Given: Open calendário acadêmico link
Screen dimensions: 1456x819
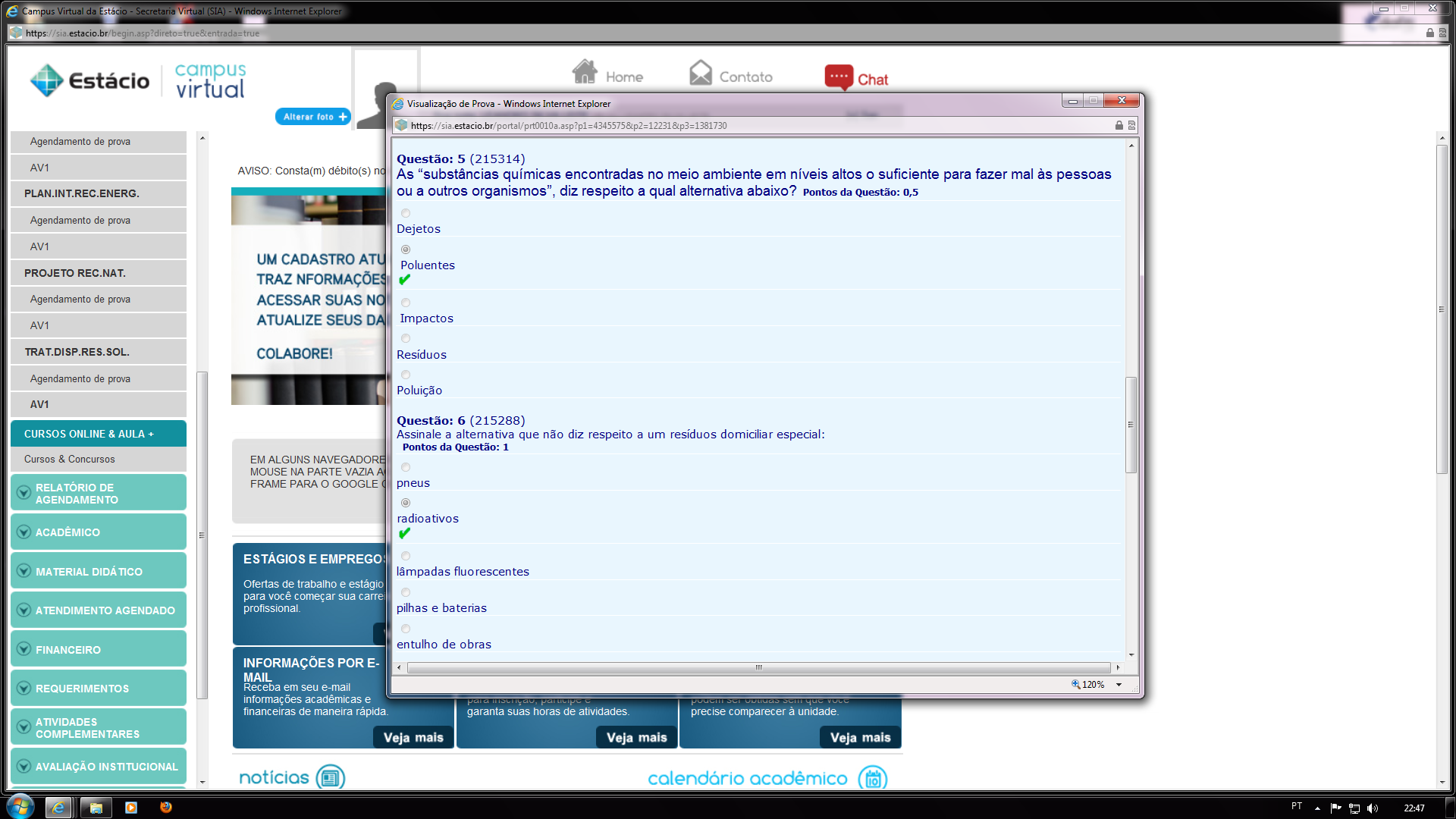Looking at the screenshot, I should (x=748, y=779).
